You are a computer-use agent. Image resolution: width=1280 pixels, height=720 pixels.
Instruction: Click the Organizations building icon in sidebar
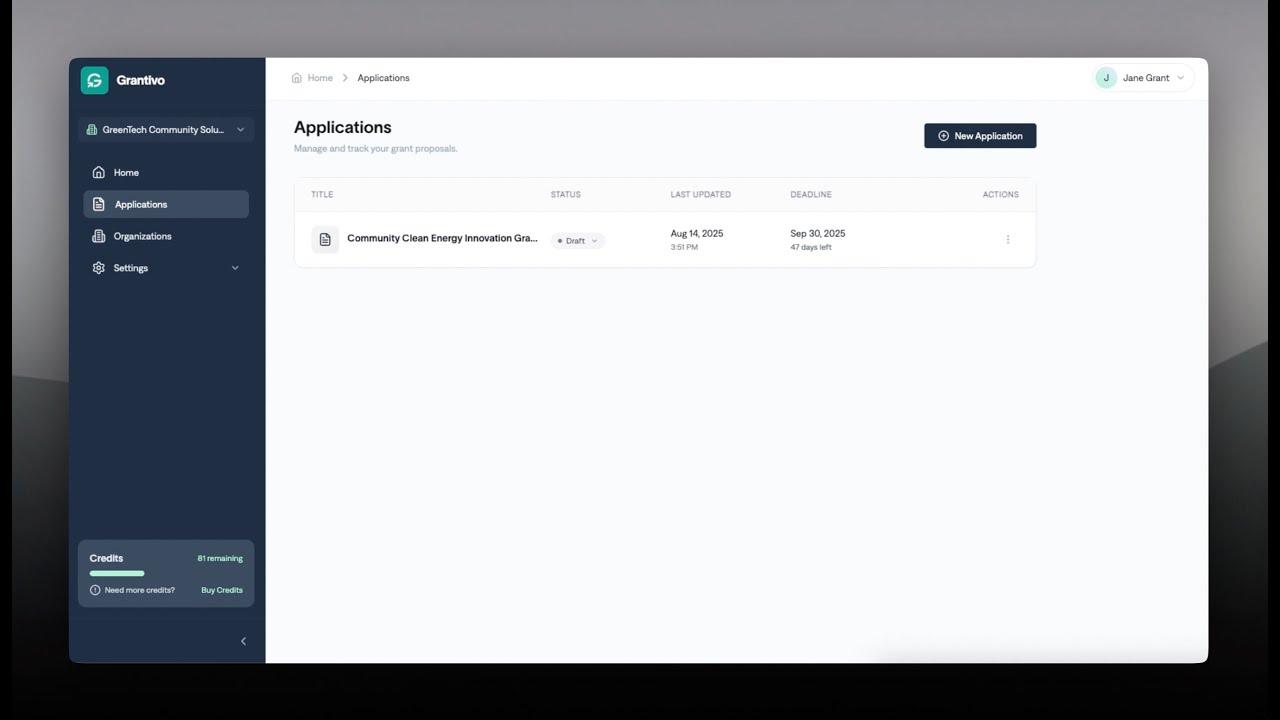pos(98,236)
